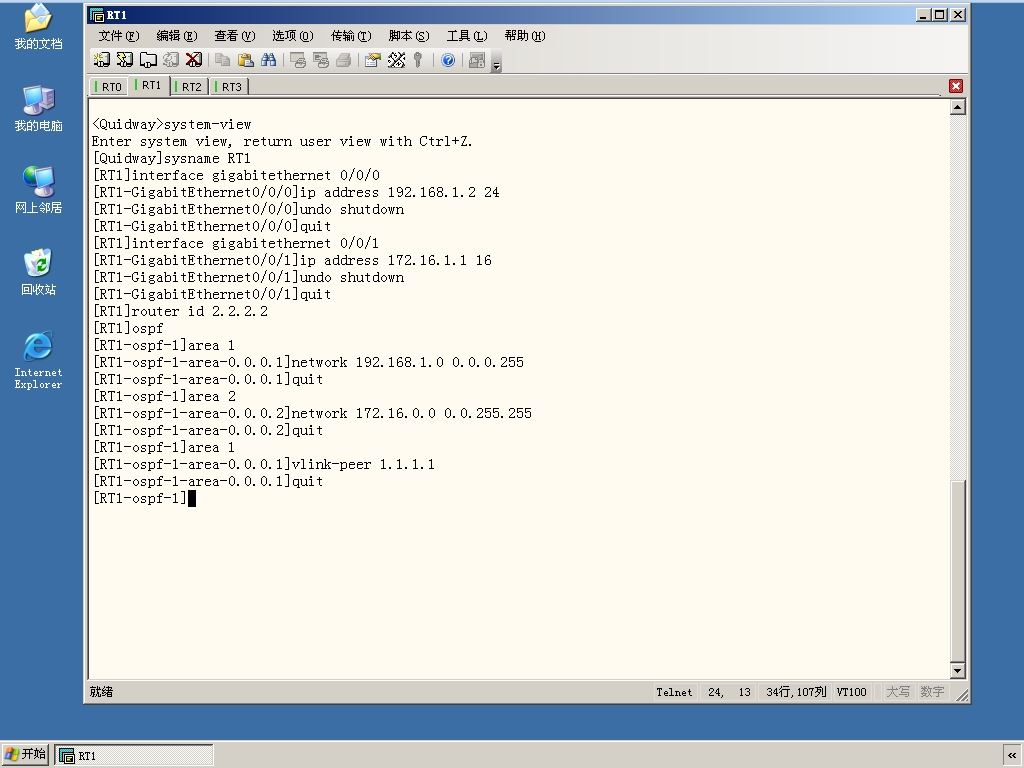Screen dimensions: 1024x768
Task: Click the Connect toolbar icon
Action: coord(101,60)
